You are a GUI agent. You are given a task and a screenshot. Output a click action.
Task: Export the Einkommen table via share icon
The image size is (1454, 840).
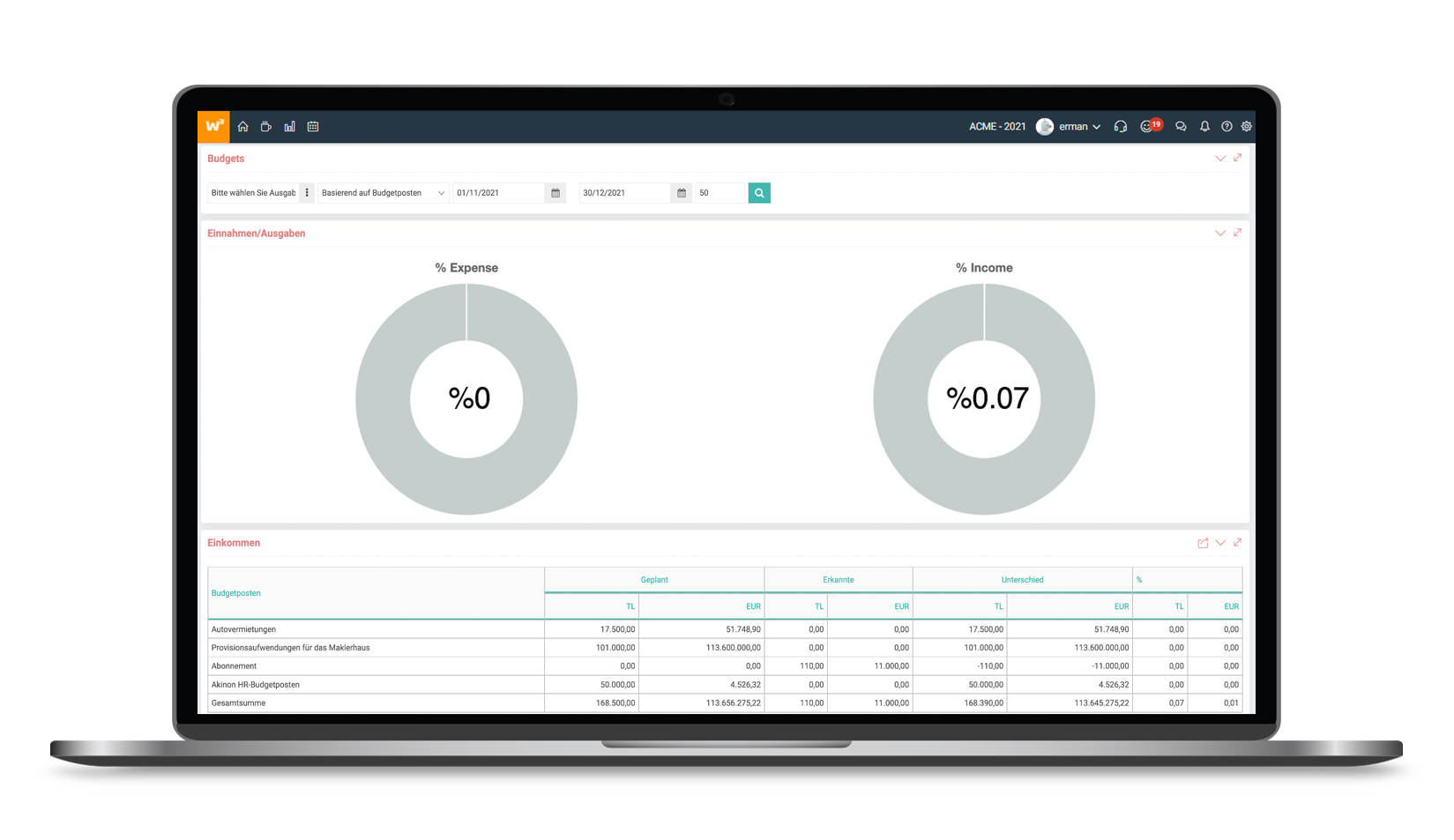[1203, 543]
